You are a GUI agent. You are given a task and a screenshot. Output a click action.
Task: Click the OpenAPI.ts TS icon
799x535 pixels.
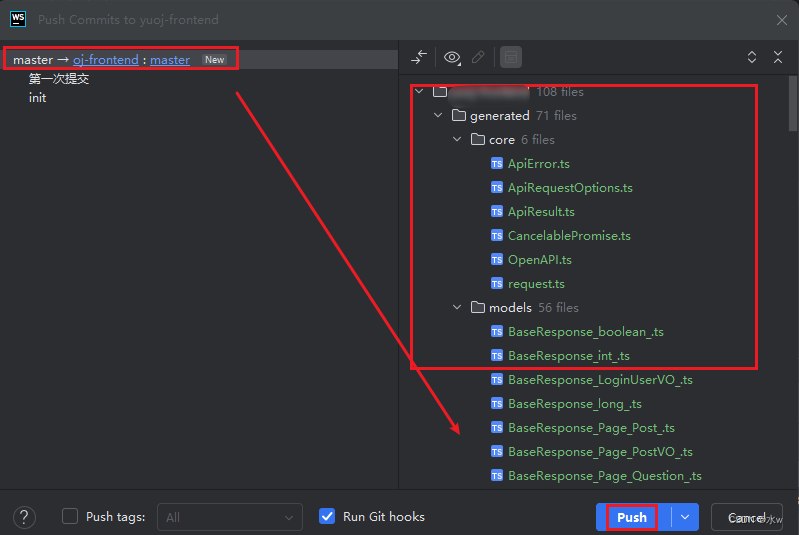[497, 259]
